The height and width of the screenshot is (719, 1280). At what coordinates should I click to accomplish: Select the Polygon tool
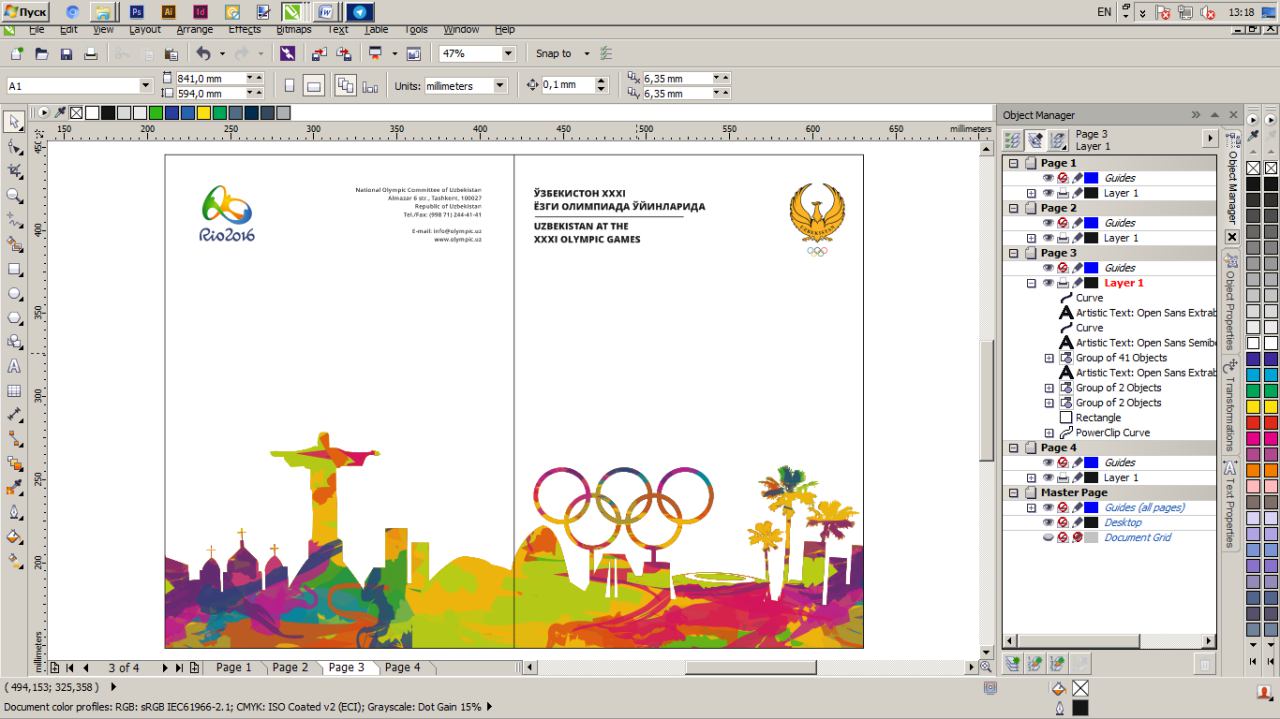[x=14, y=318]
